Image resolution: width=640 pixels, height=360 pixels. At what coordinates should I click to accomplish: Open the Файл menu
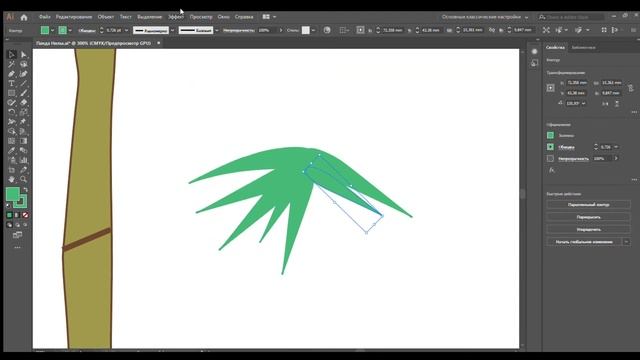(44, 17)
